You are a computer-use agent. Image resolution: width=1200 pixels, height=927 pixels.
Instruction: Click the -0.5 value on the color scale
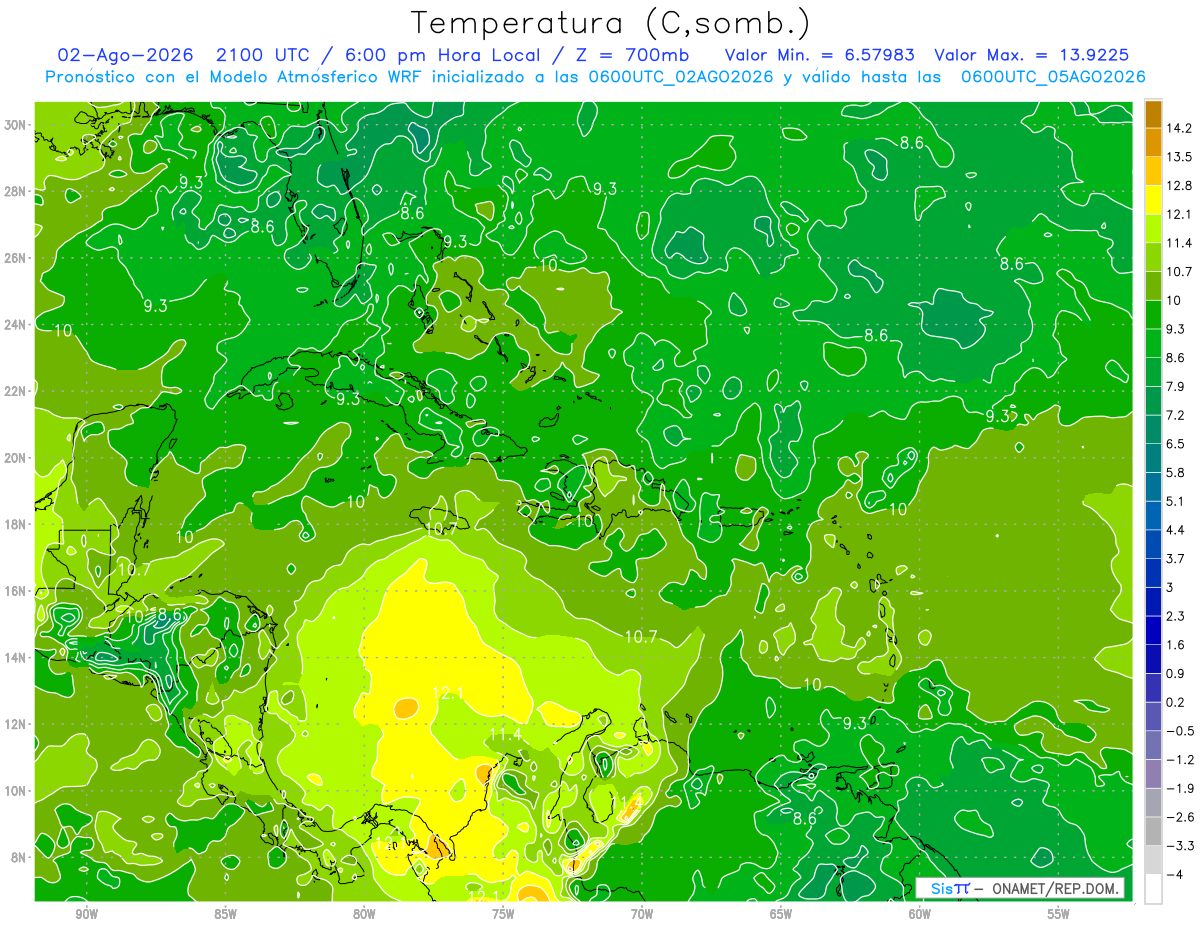point(1179,731)
